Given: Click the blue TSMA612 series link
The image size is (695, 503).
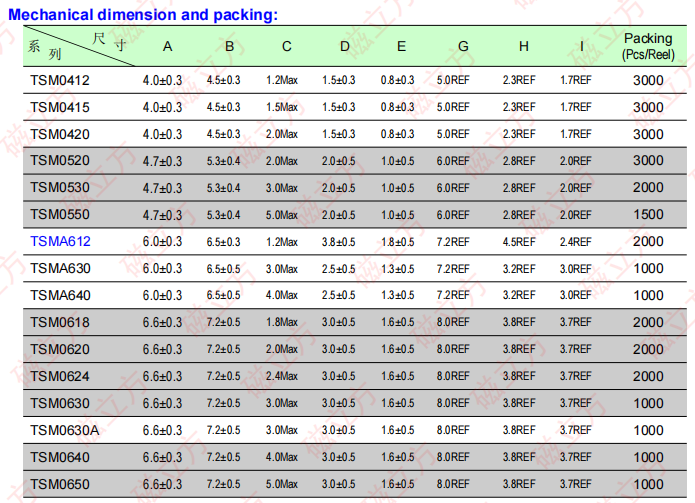Looking at the screenshot, I should [x=60, y=241].
